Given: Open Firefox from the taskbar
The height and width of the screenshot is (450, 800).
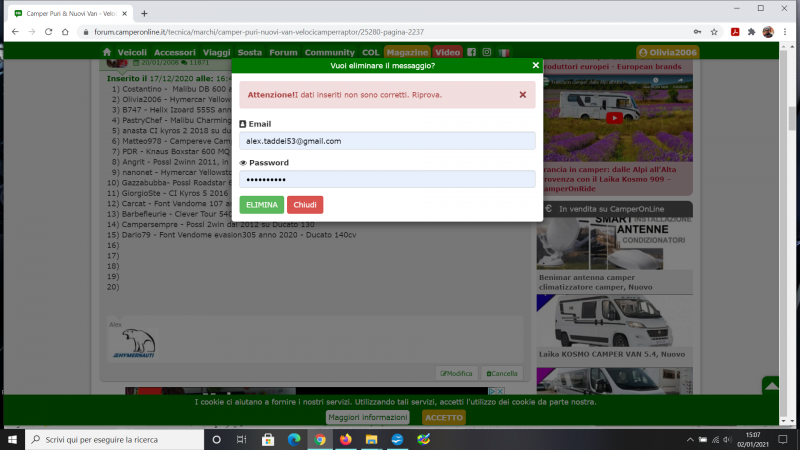Looking at the screenshot, I should click(x=346, y=439).
